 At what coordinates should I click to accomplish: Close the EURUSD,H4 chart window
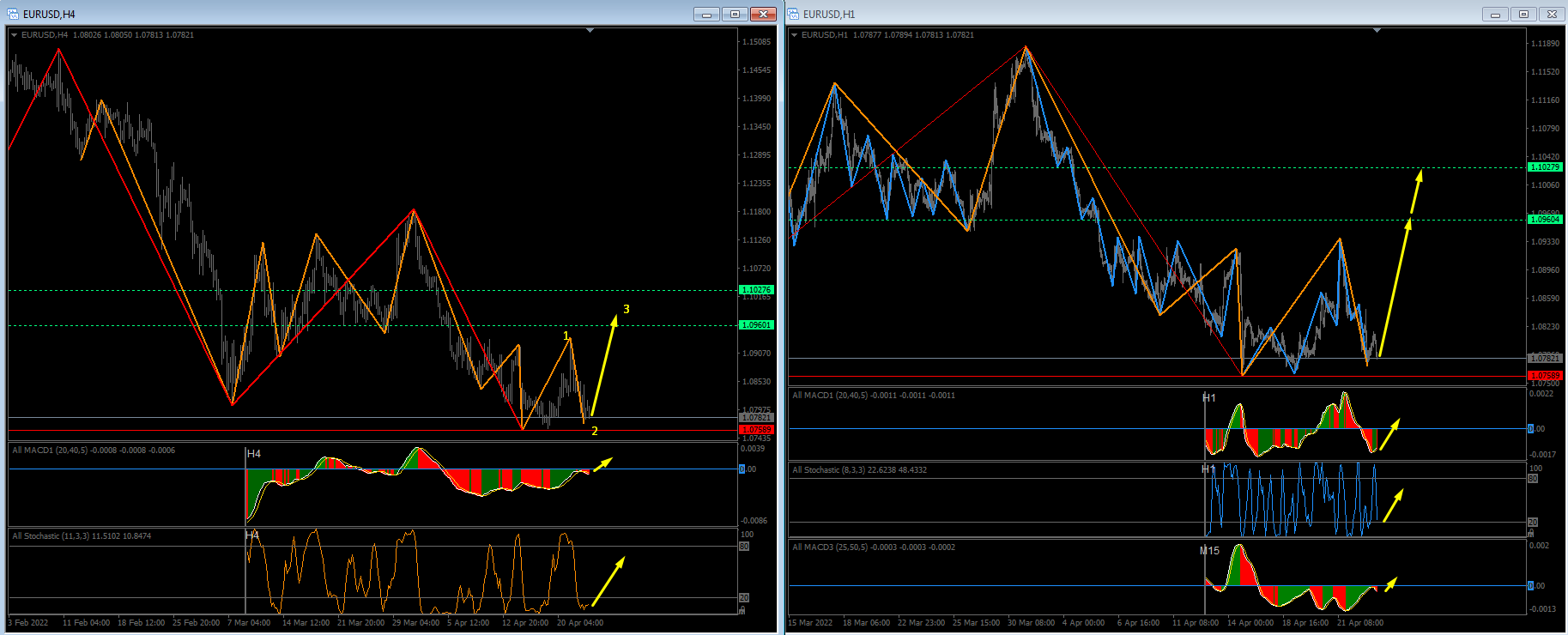762,14
